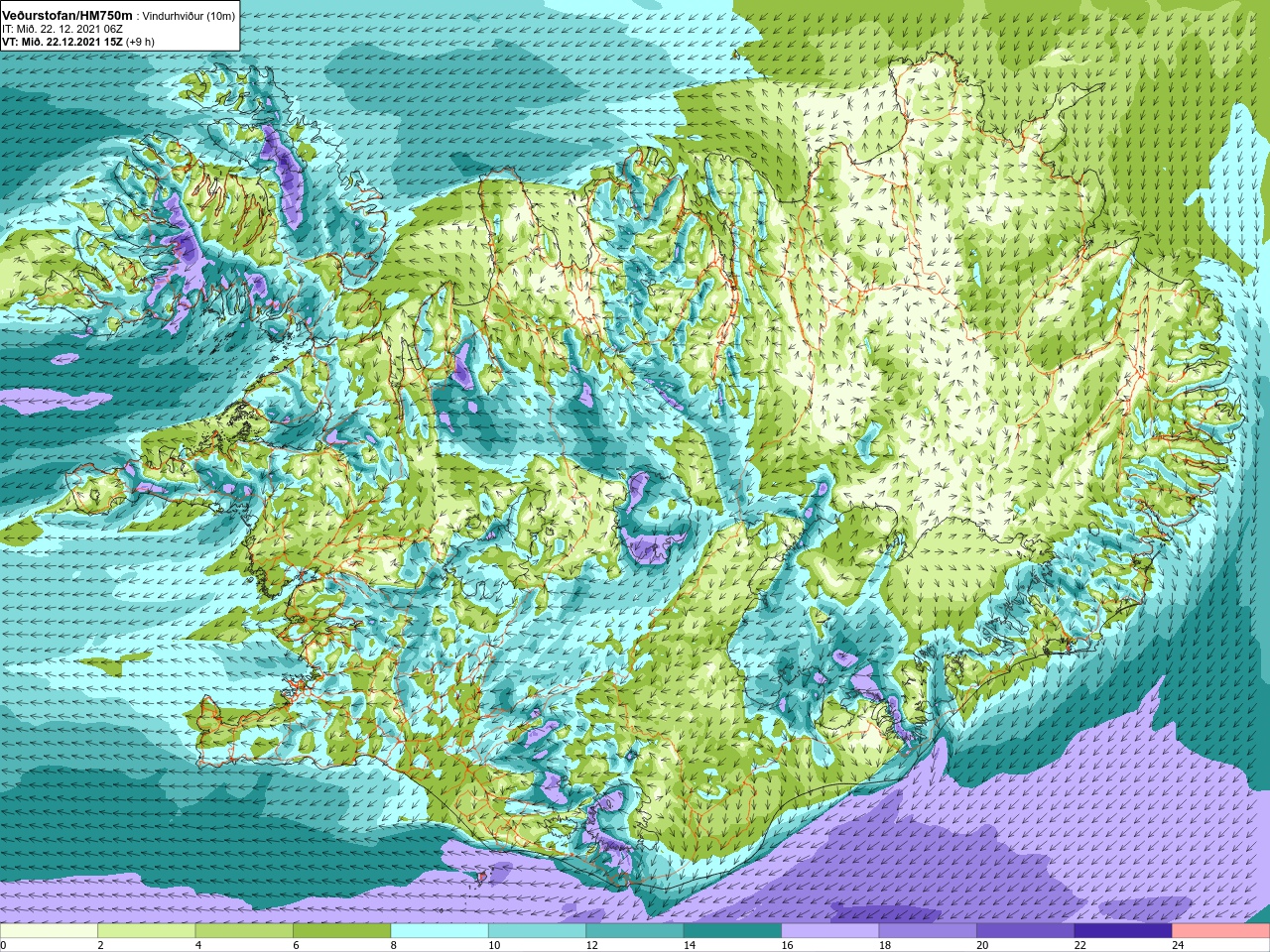
Task: Click the legend scale number 8
Action: (394, 945)
